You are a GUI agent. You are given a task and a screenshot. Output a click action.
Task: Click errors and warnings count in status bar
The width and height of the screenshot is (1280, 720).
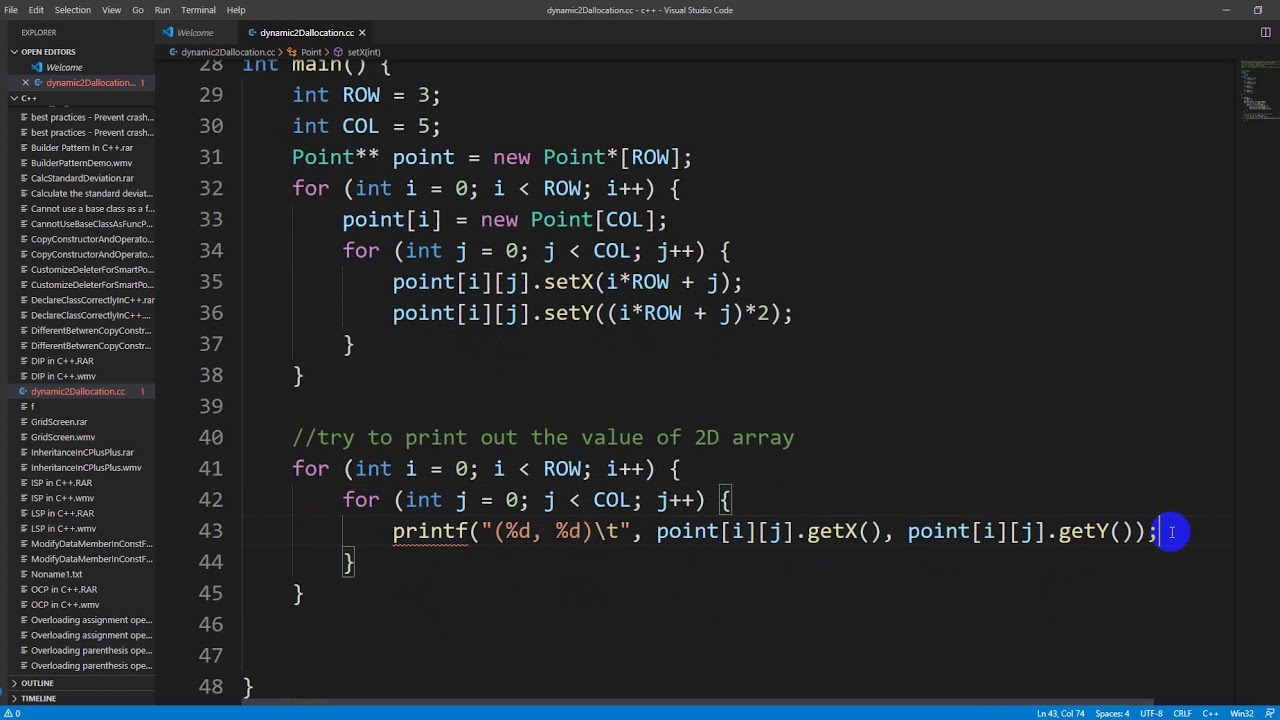tap(14, 713)
